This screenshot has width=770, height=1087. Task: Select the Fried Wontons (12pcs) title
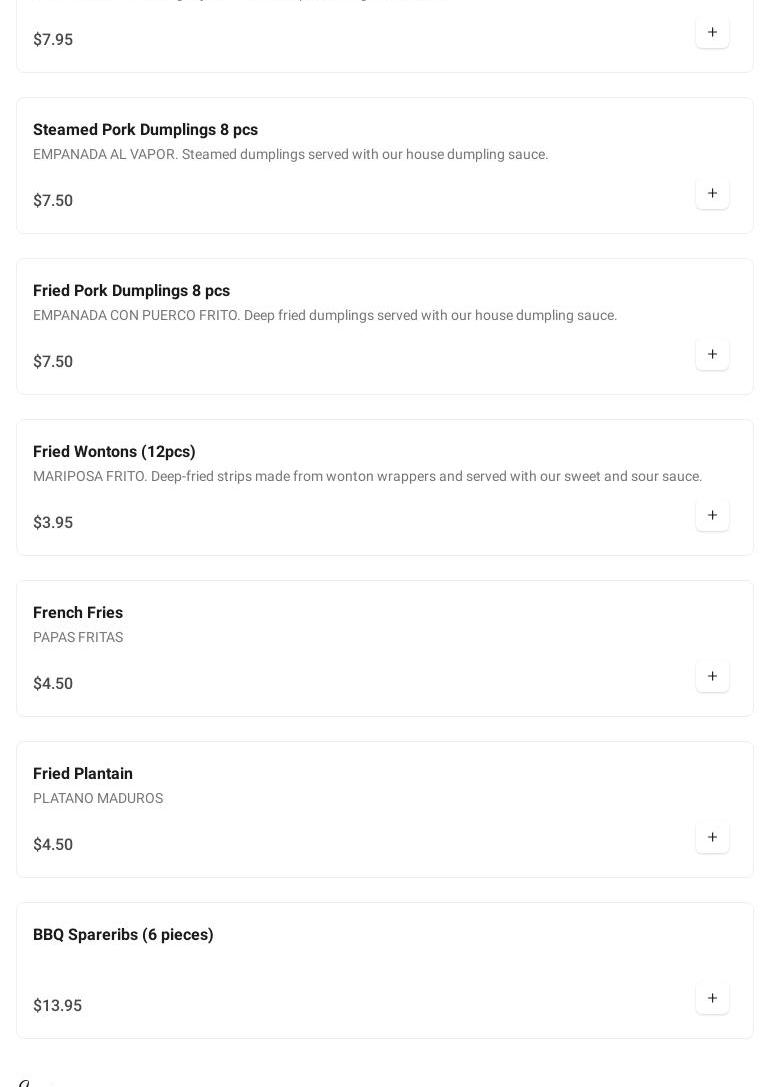click(114, 452)
